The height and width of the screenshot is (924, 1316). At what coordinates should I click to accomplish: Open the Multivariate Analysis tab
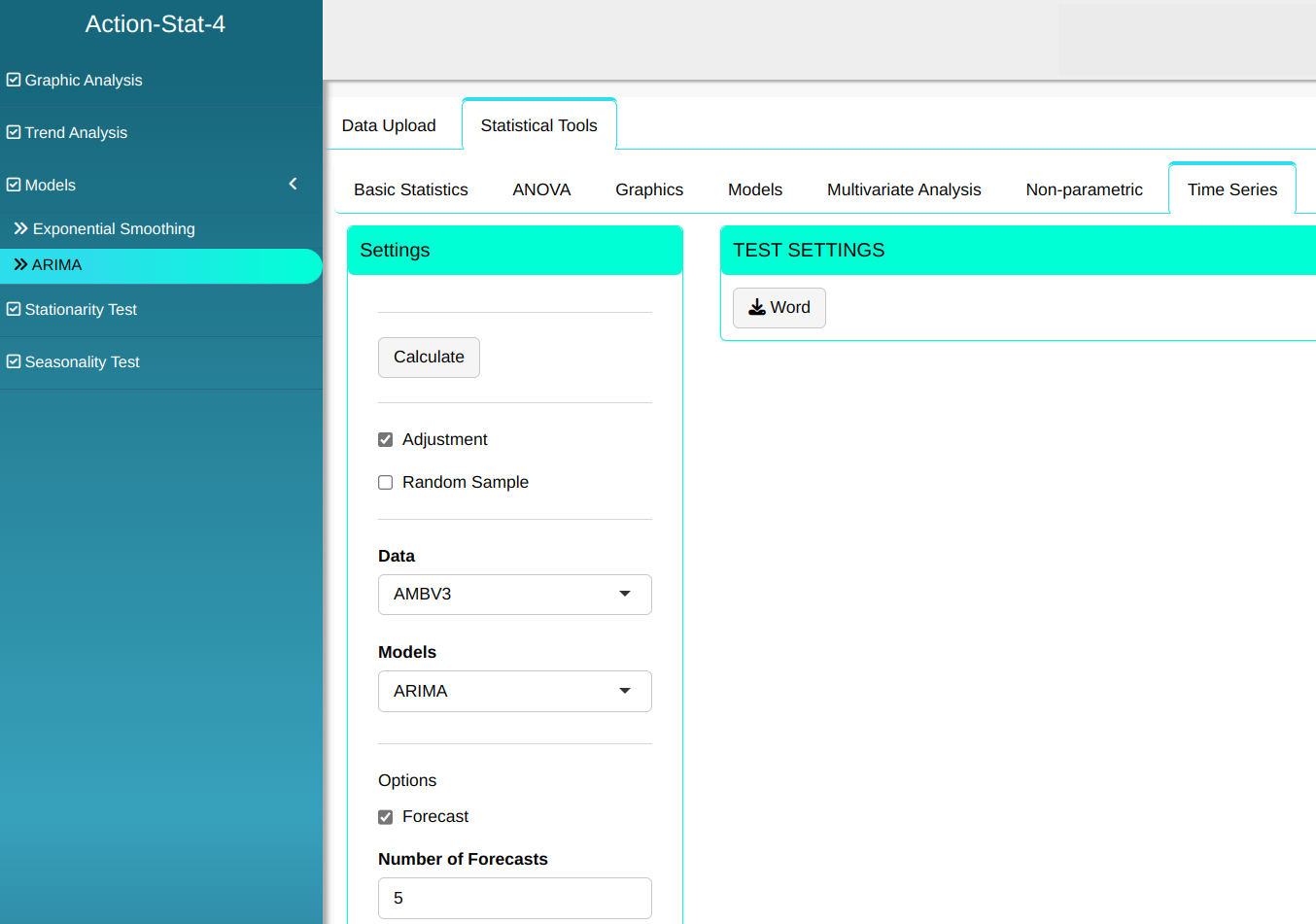click(x=904, y=189)
